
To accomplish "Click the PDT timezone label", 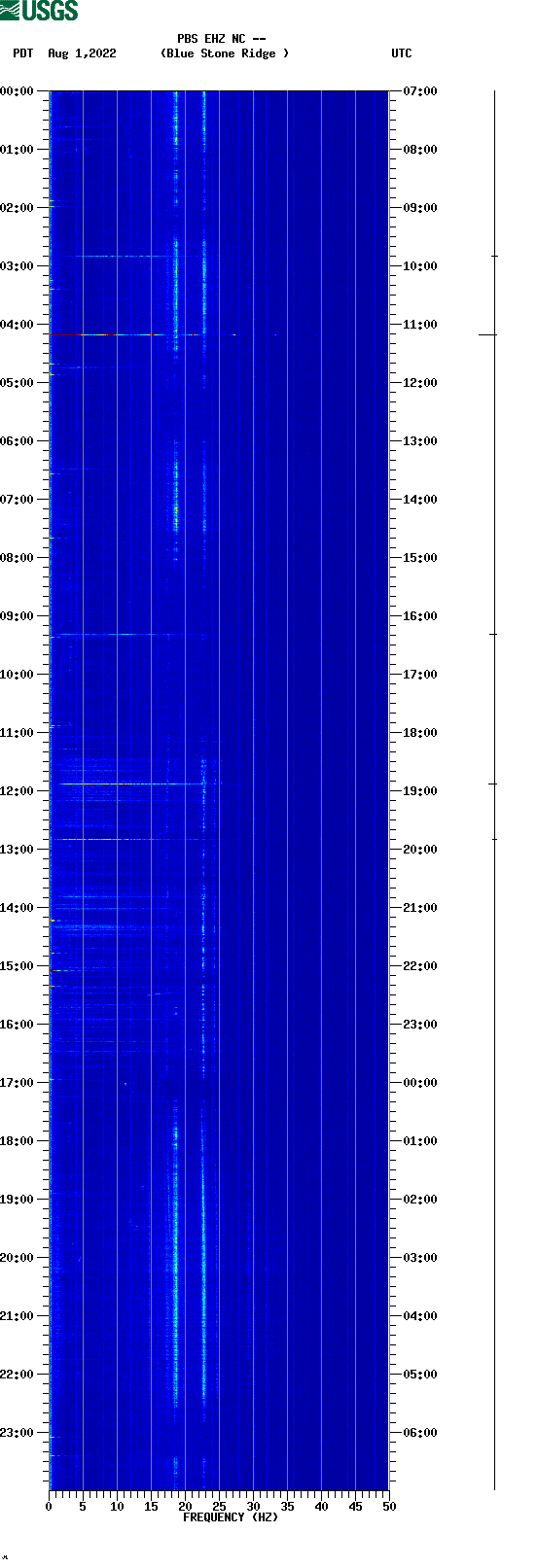I will (23, 53).
